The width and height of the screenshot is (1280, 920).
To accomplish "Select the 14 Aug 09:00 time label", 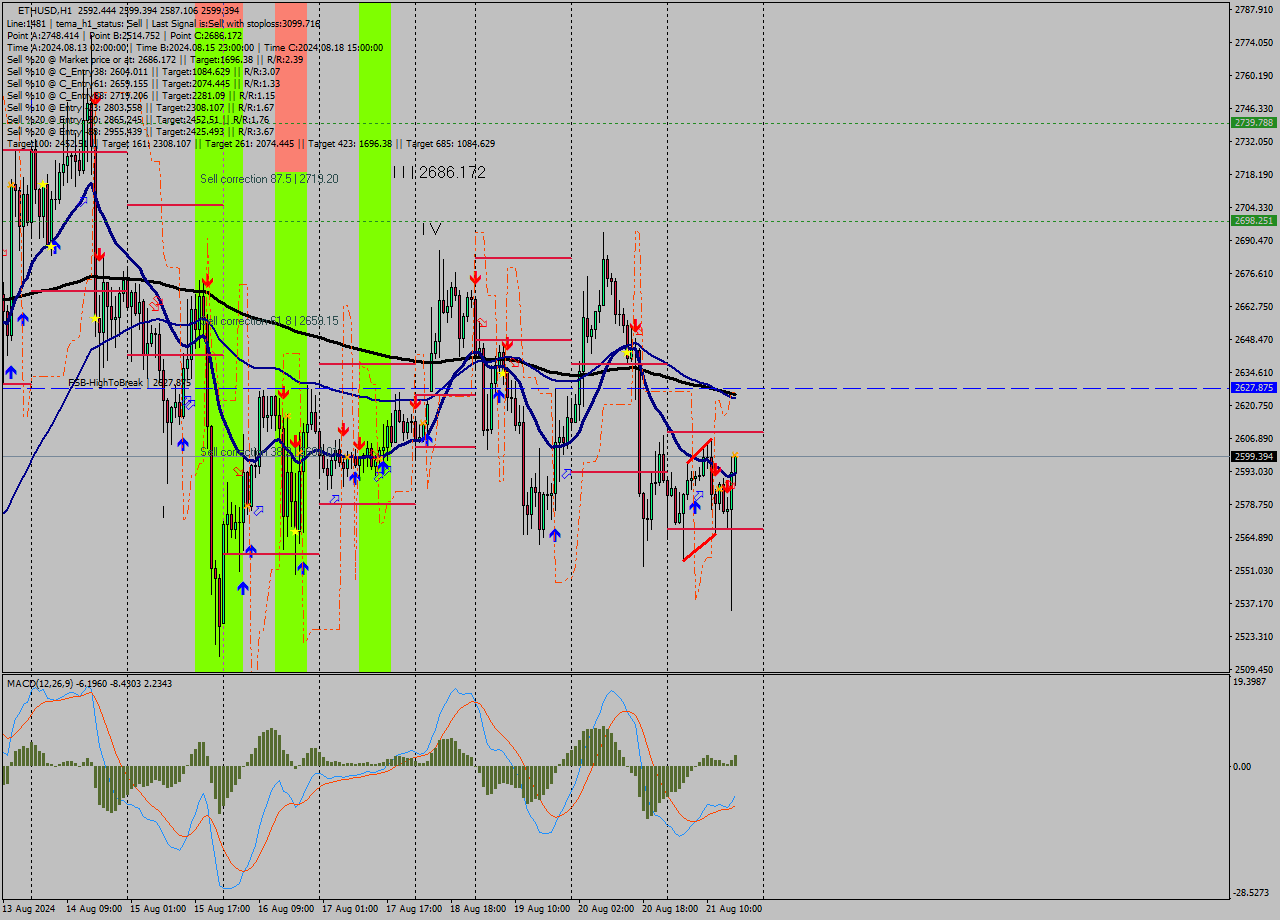I will point(94,909).
